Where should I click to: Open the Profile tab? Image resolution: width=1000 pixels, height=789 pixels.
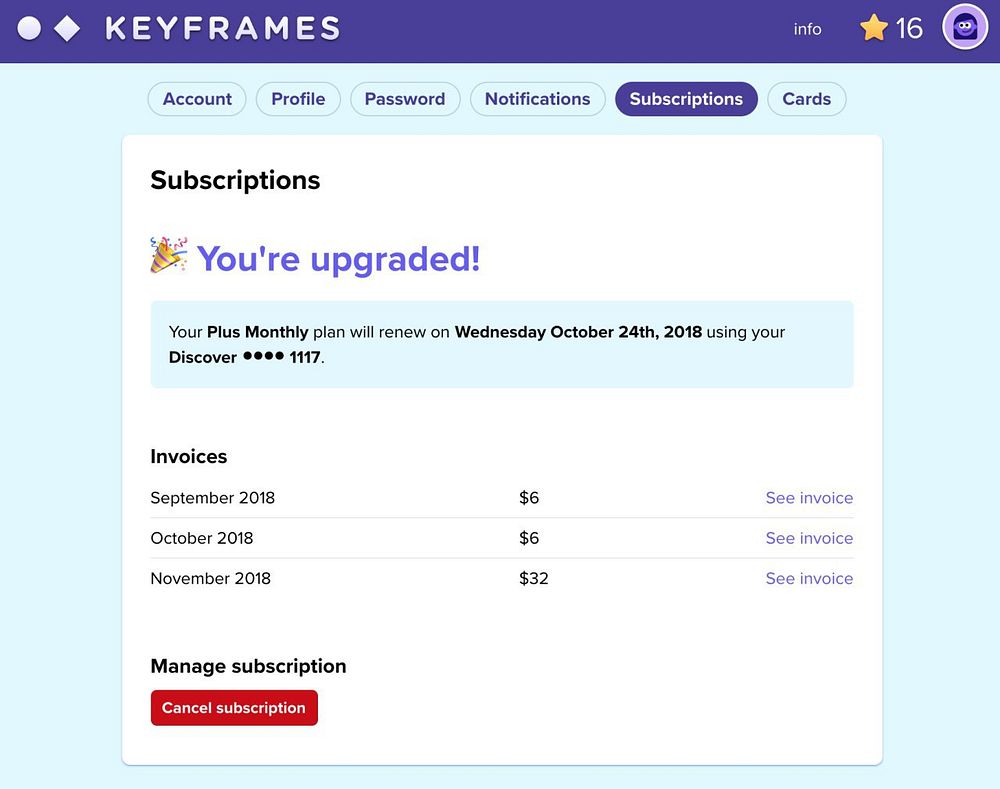[298, 99]
